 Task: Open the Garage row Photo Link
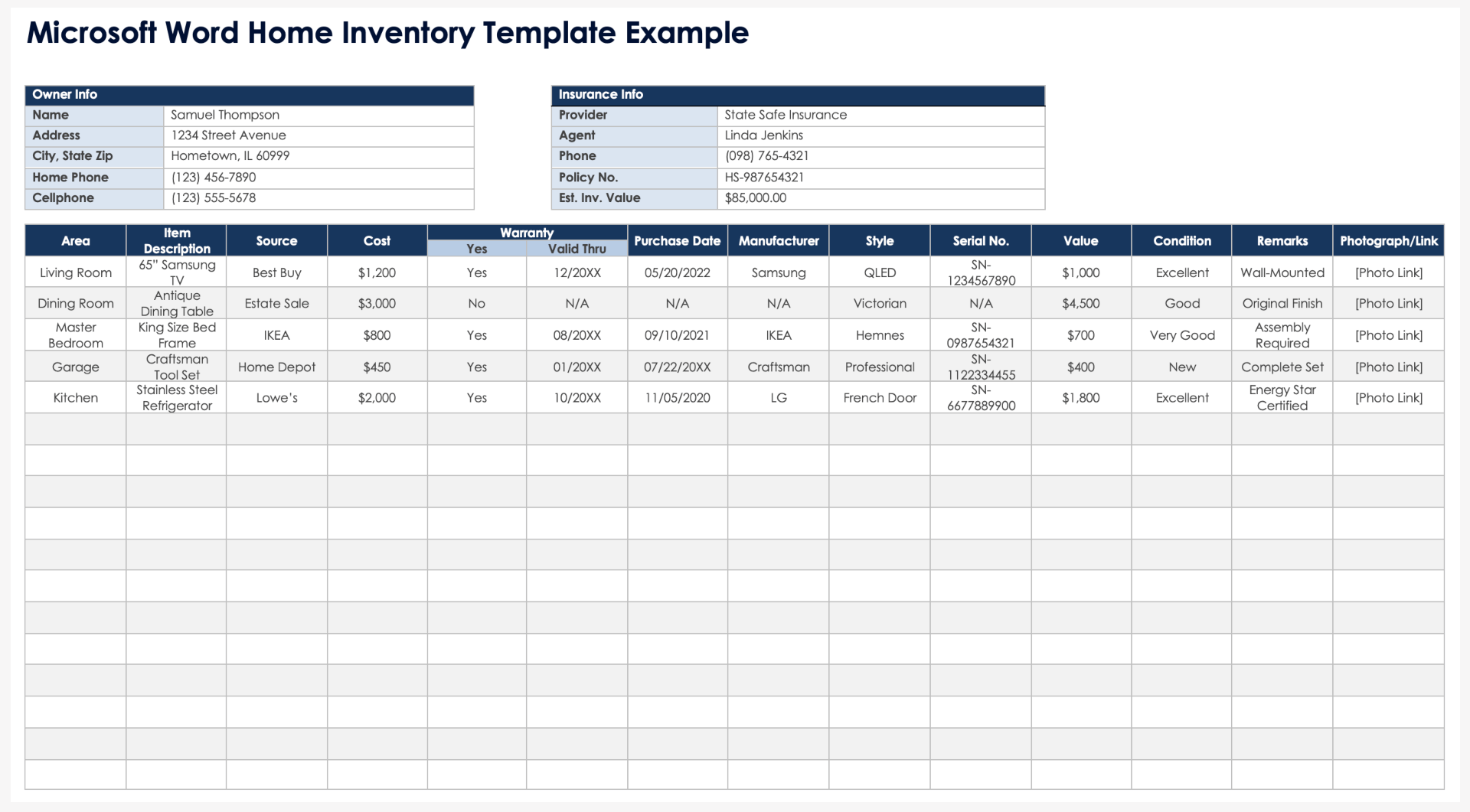pyautogui.click(x=1389, y=367)
